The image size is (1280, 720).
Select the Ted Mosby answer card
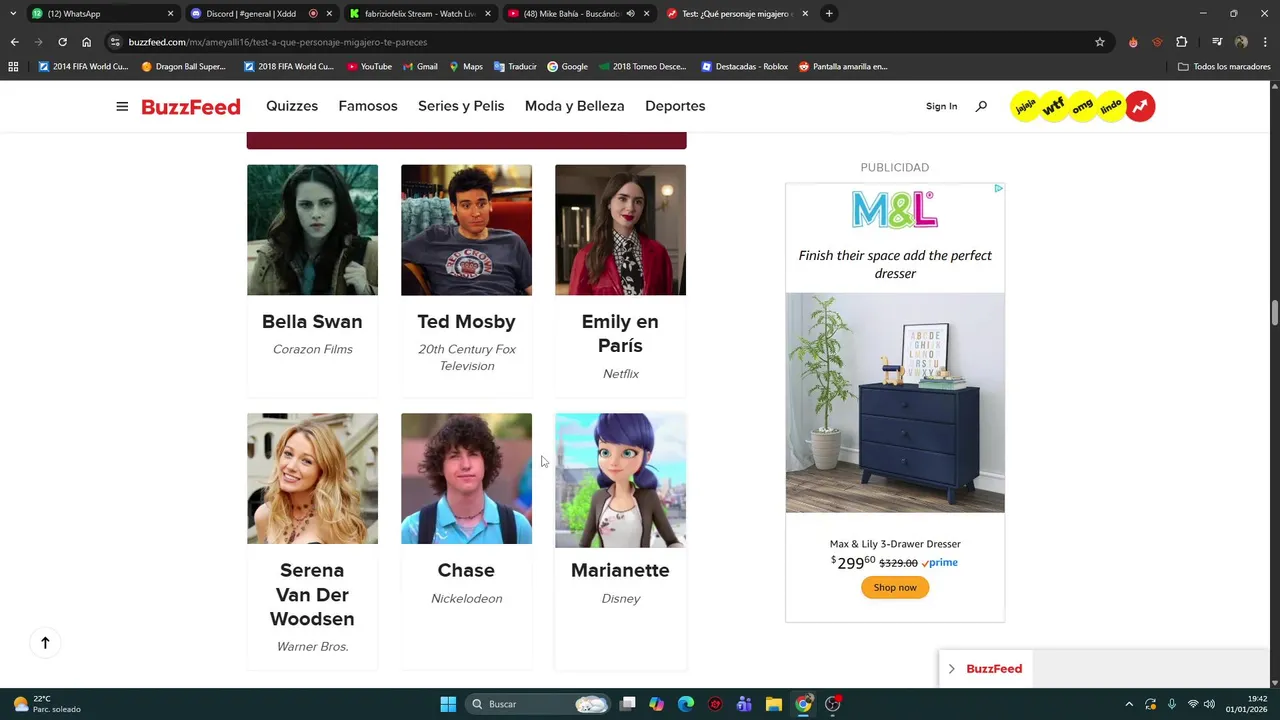pyautogui.click(x=466, y=280)
